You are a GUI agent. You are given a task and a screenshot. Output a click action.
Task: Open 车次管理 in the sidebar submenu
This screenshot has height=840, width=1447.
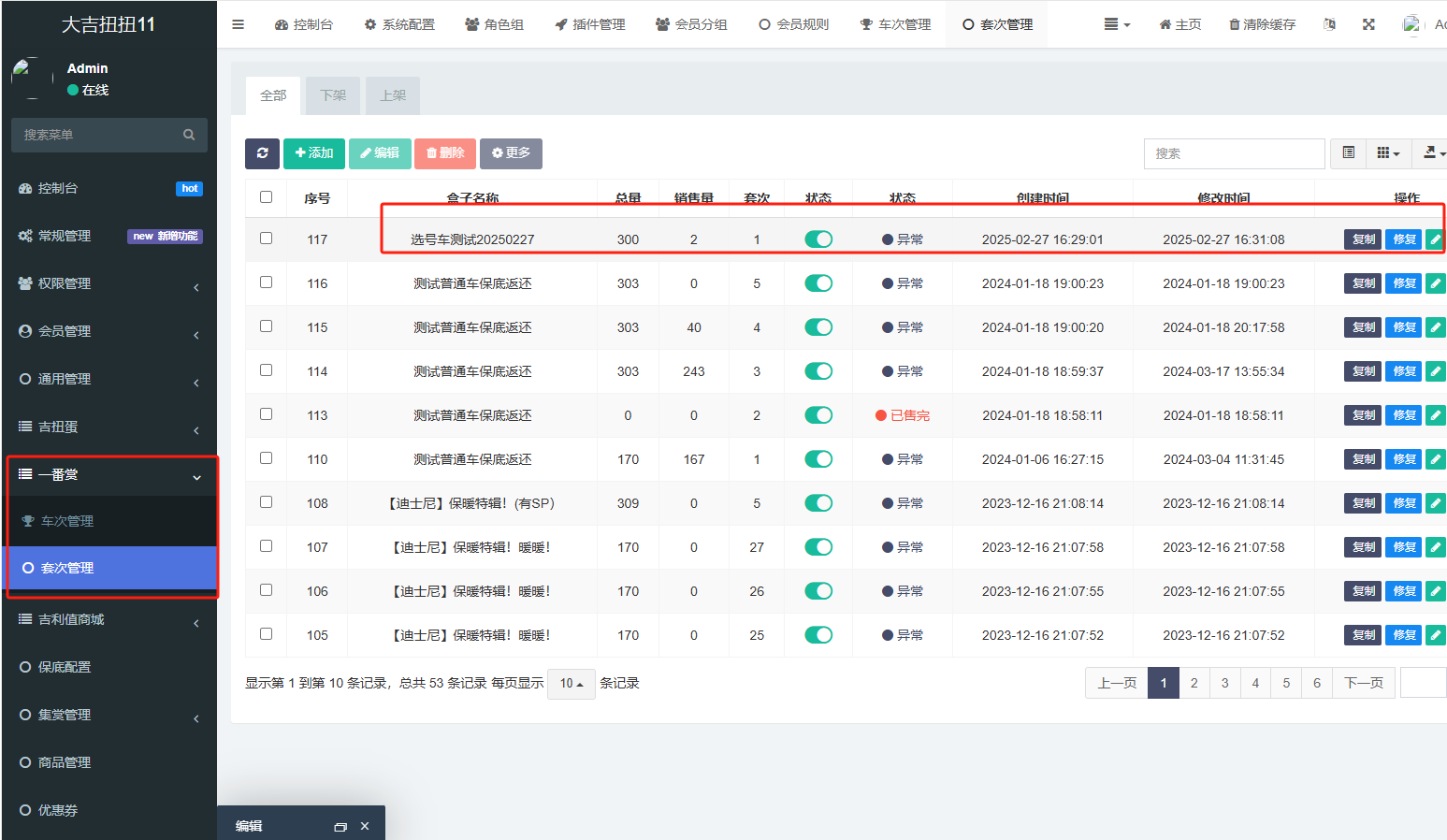coord(67,521)
